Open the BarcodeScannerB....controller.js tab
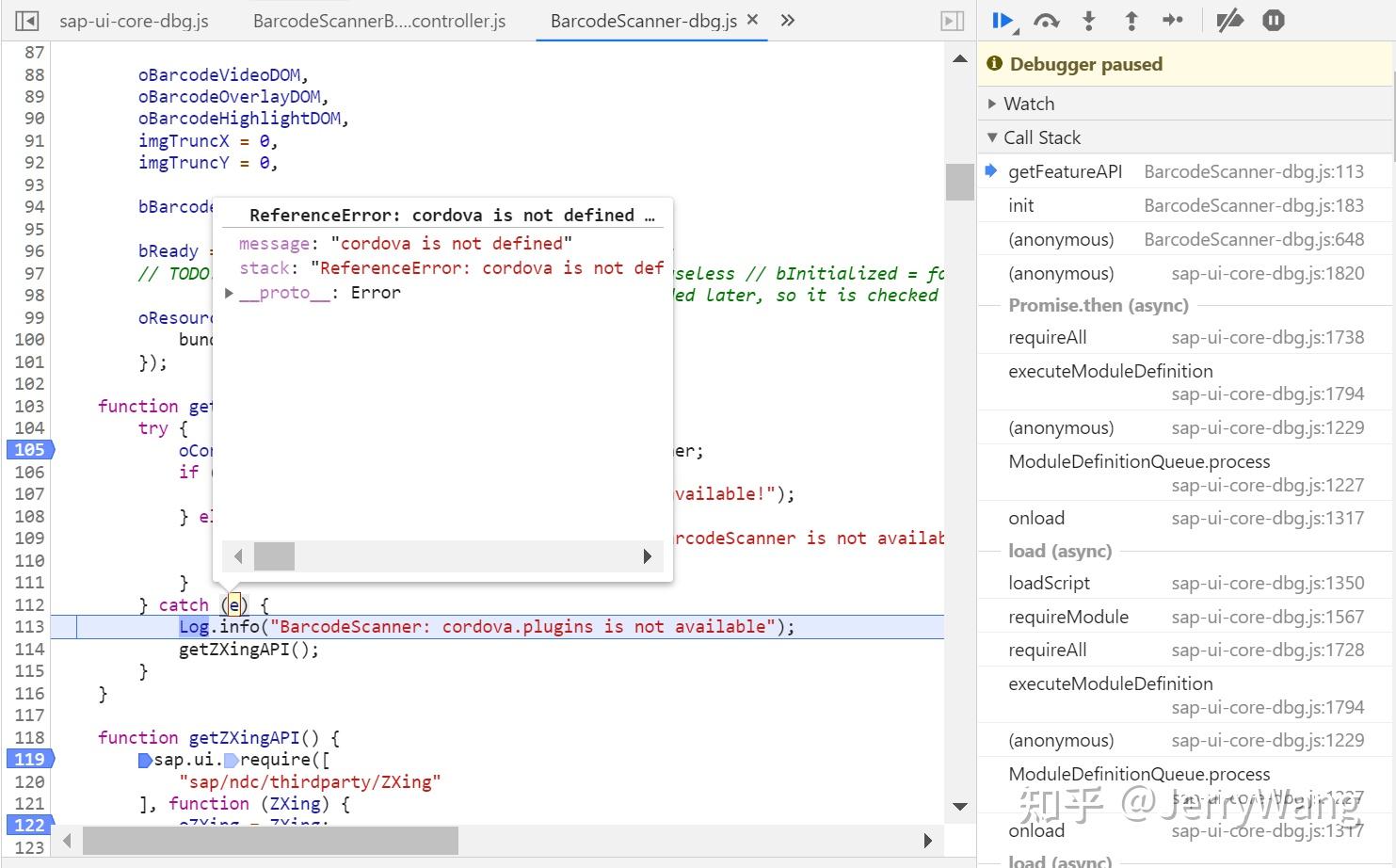The height and width of the screenshot is (868, 1396). [378, 20]
